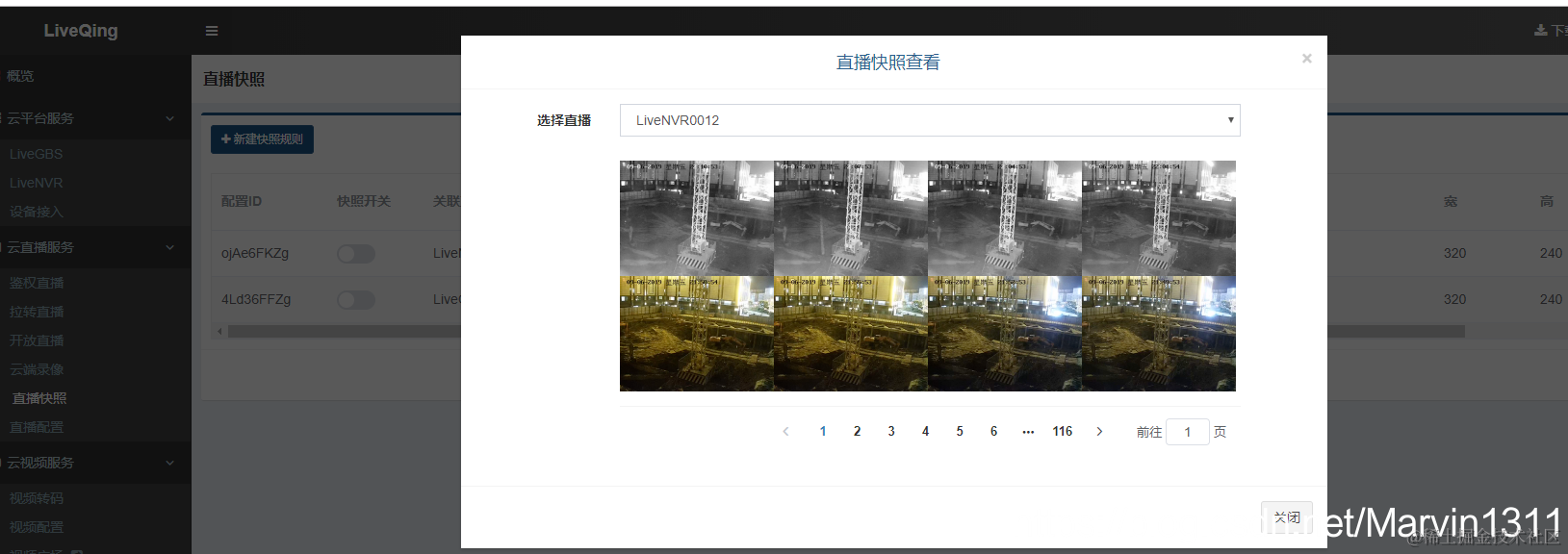
Task: Open the third yellow-tinted snapshot in bottom row
Action: pos(1005,334)
